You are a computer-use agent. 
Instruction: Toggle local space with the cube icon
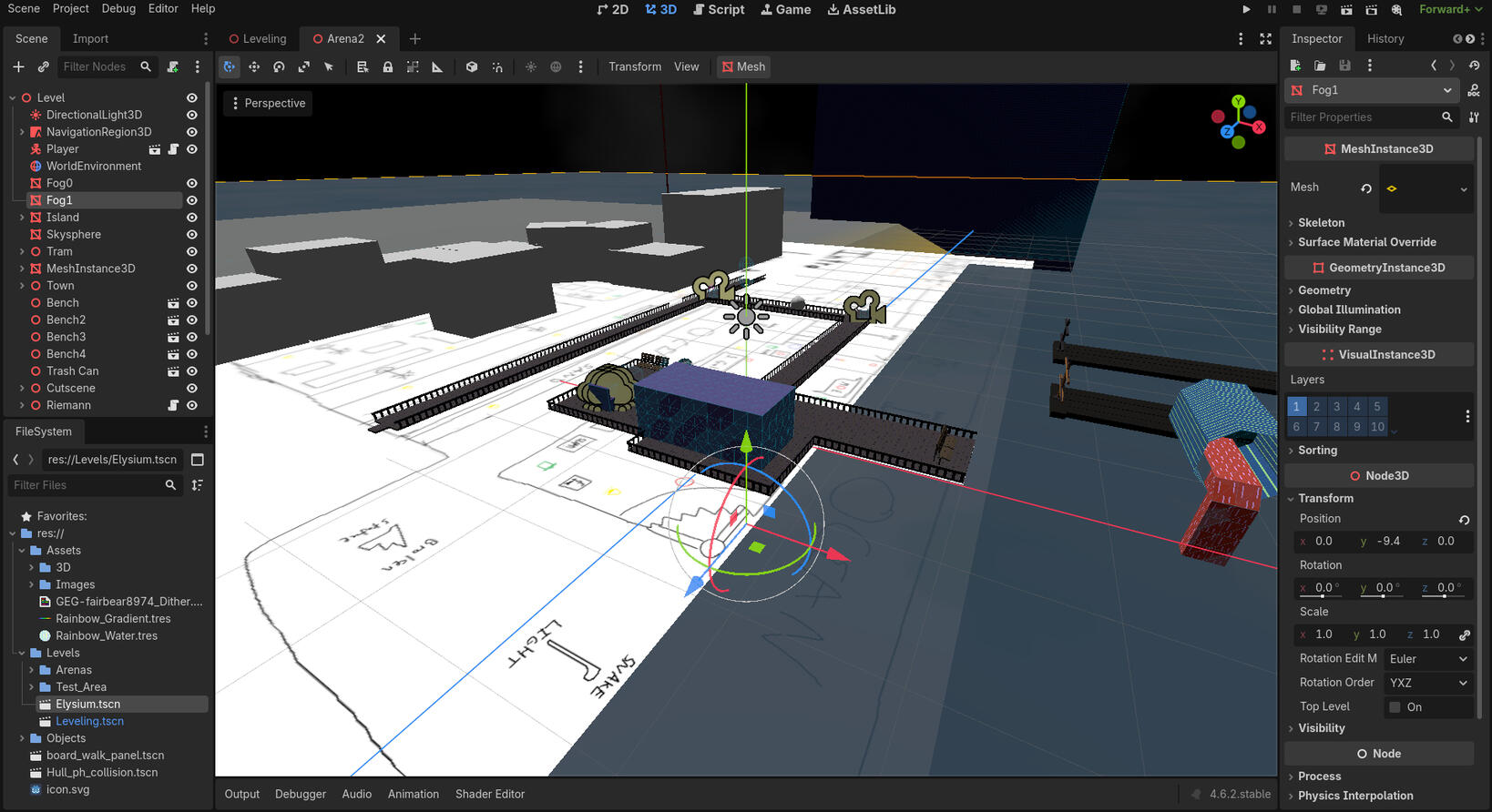point(472,66)
